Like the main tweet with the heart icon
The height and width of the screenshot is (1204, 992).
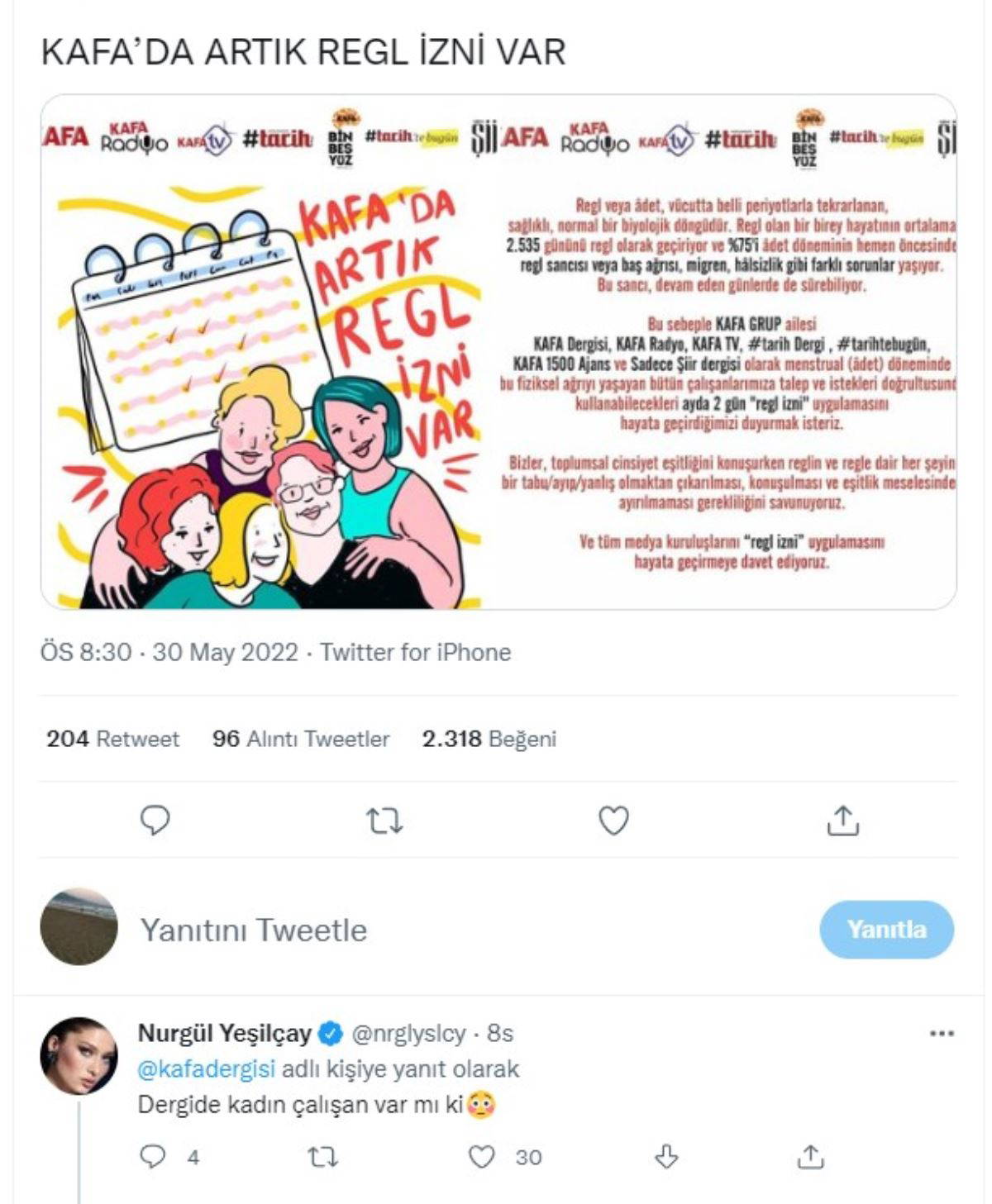coord(613,821)
